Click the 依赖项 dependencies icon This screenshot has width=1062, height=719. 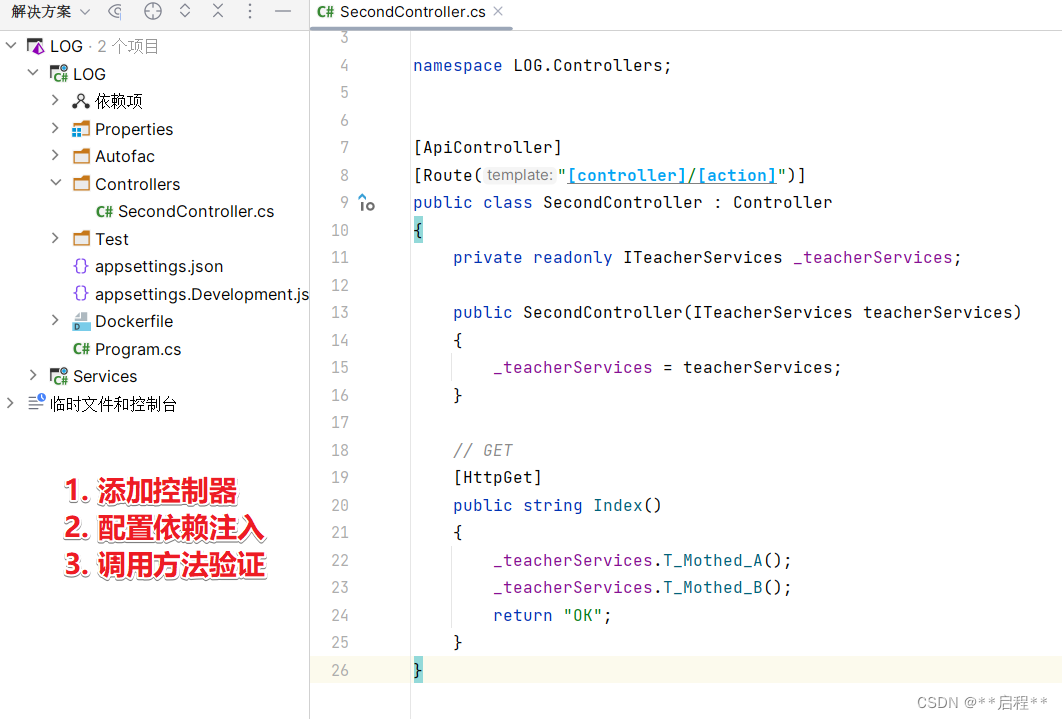81,102
